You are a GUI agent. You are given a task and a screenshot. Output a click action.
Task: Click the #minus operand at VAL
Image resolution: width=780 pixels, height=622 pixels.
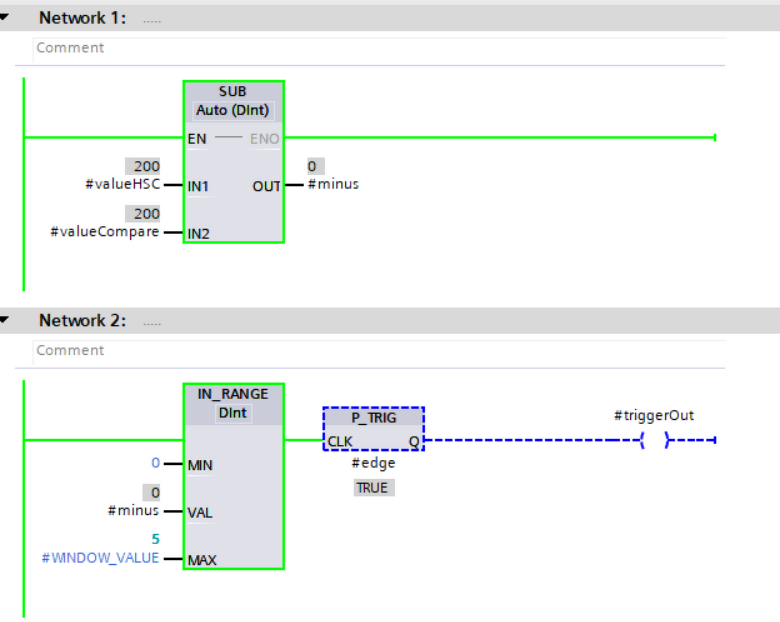click(x=133, y=511)
